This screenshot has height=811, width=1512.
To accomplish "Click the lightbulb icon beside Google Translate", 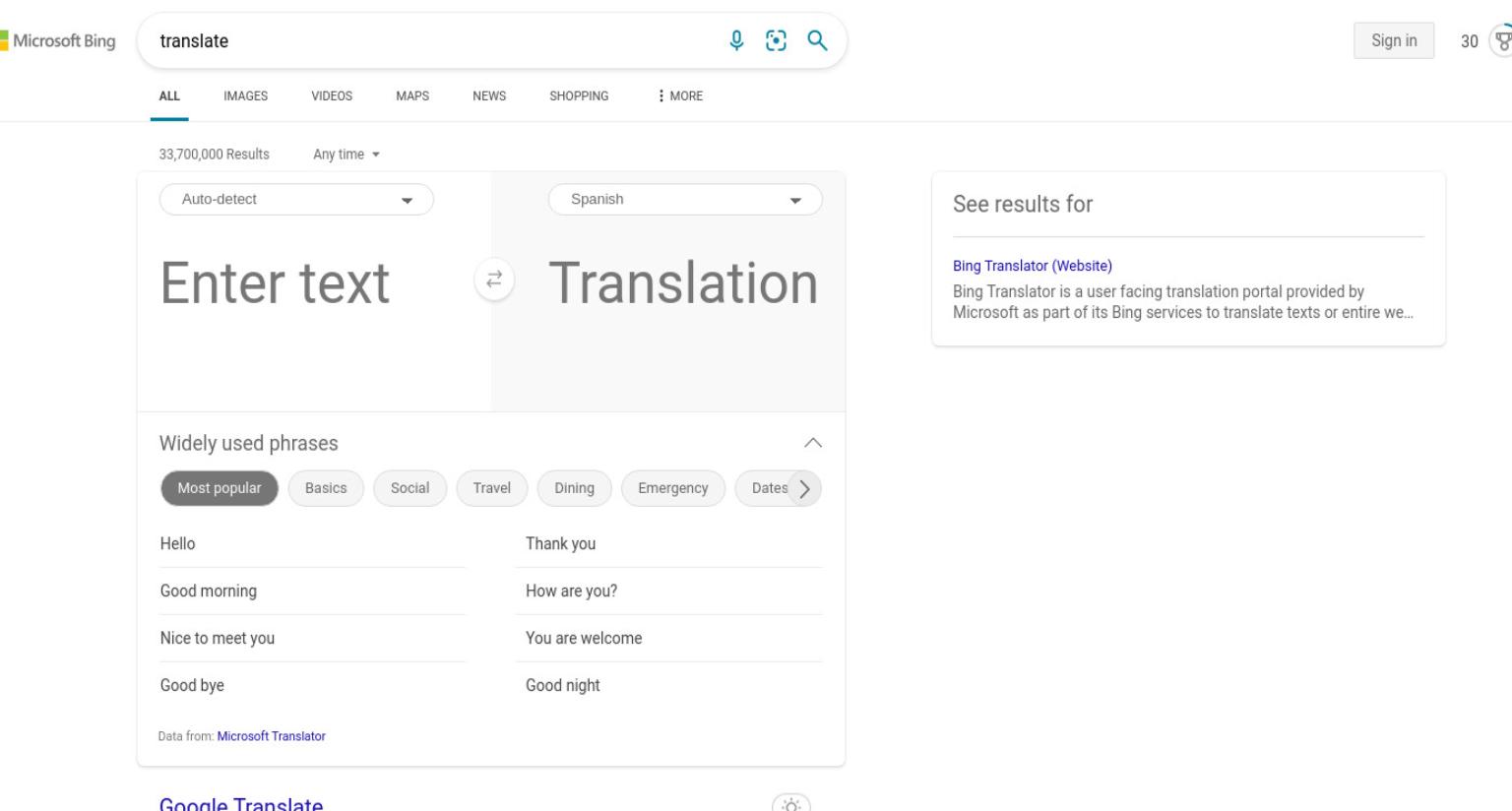I will (x=791, y=804).
